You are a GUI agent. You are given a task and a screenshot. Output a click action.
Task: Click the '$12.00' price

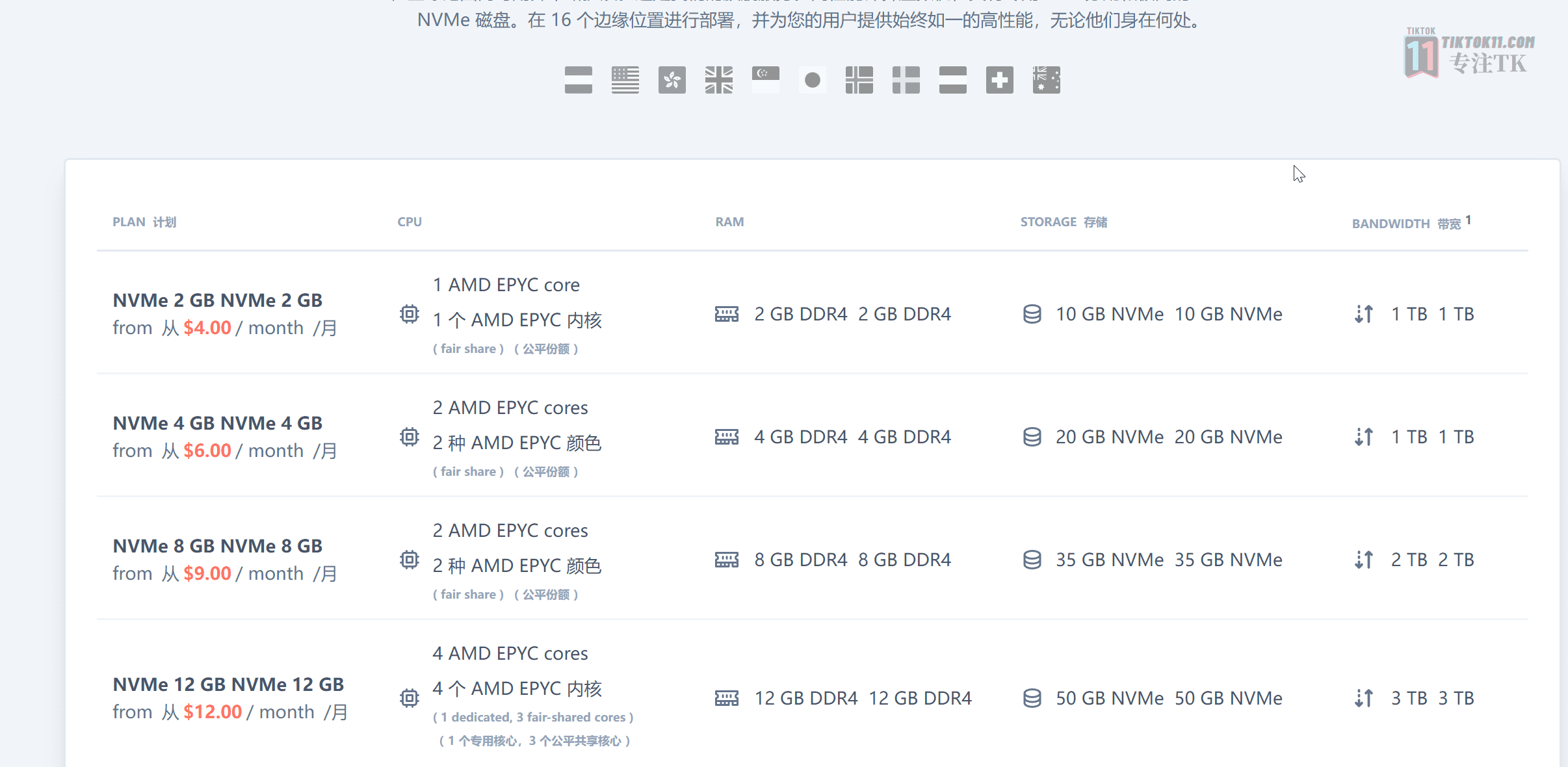tap(213, 712)
